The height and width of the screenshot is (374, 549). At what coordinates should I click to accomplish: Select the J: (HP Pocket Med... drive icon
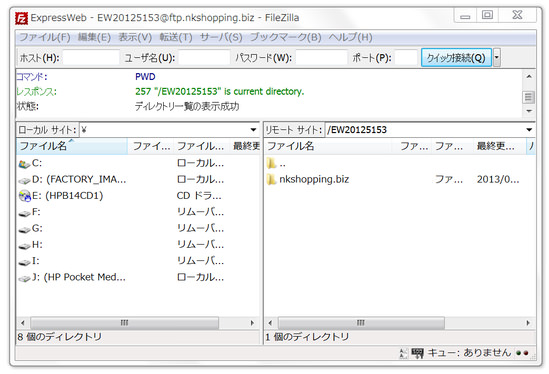(x=24, y=278)
